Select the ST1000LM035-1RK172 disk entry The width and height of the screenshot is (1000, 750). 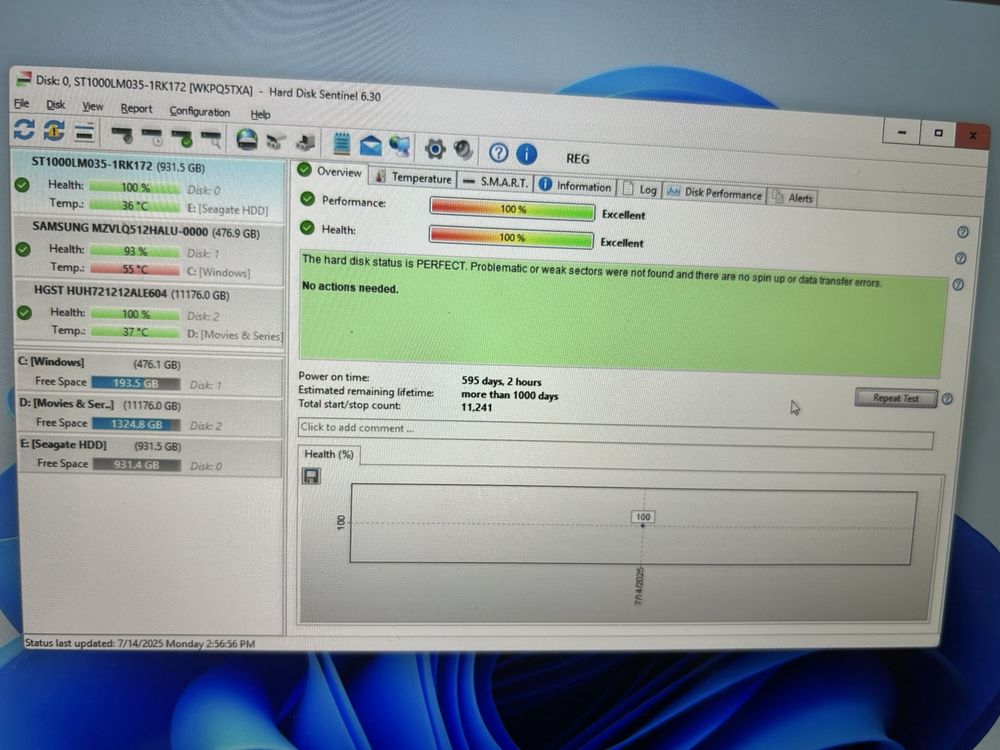(148, 186)
